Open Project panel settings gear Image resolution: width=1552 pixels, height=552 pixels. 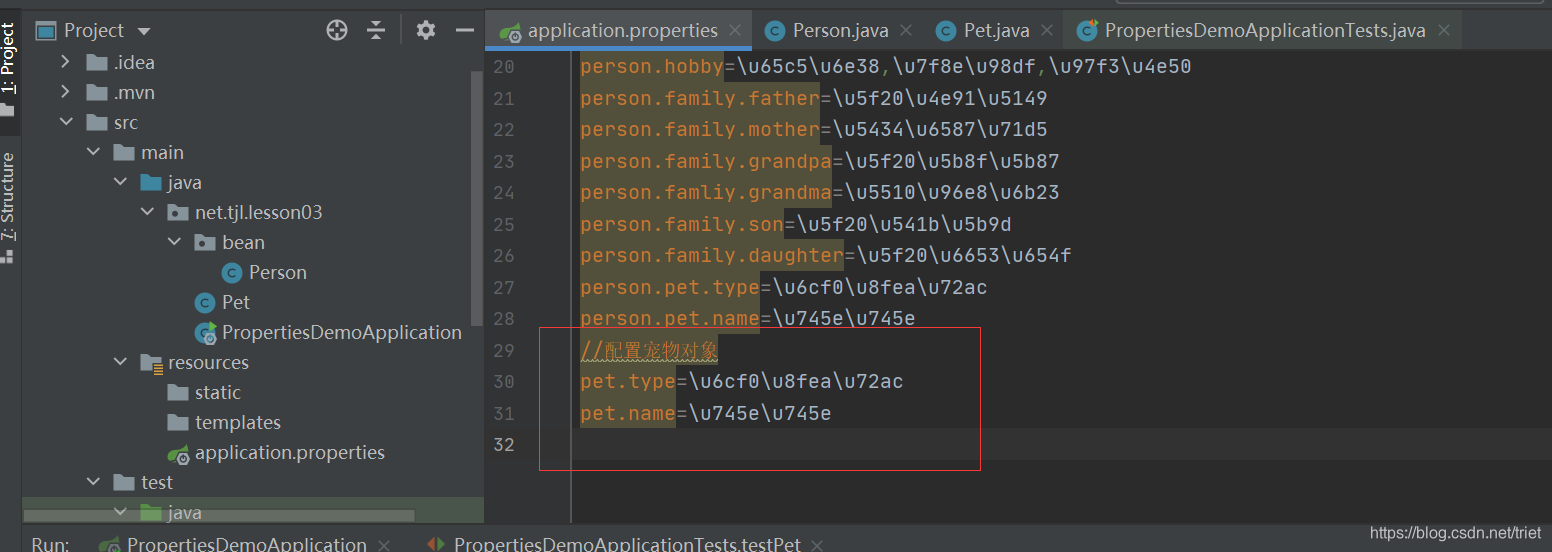(426, 30)
